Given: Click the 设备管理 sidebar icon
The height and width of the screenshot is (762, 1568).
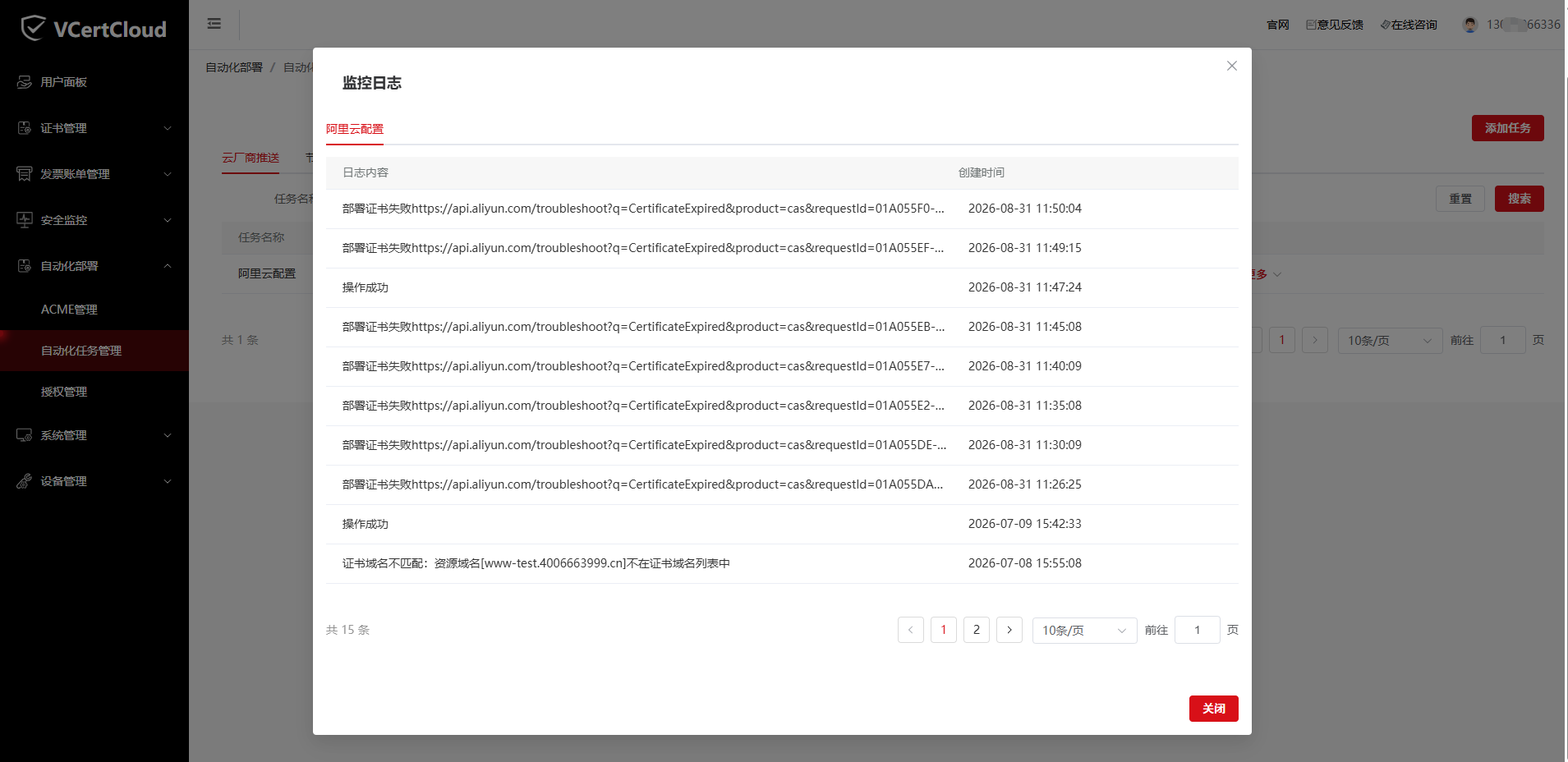Looking at the screenshot, I should tap(25, 481).
